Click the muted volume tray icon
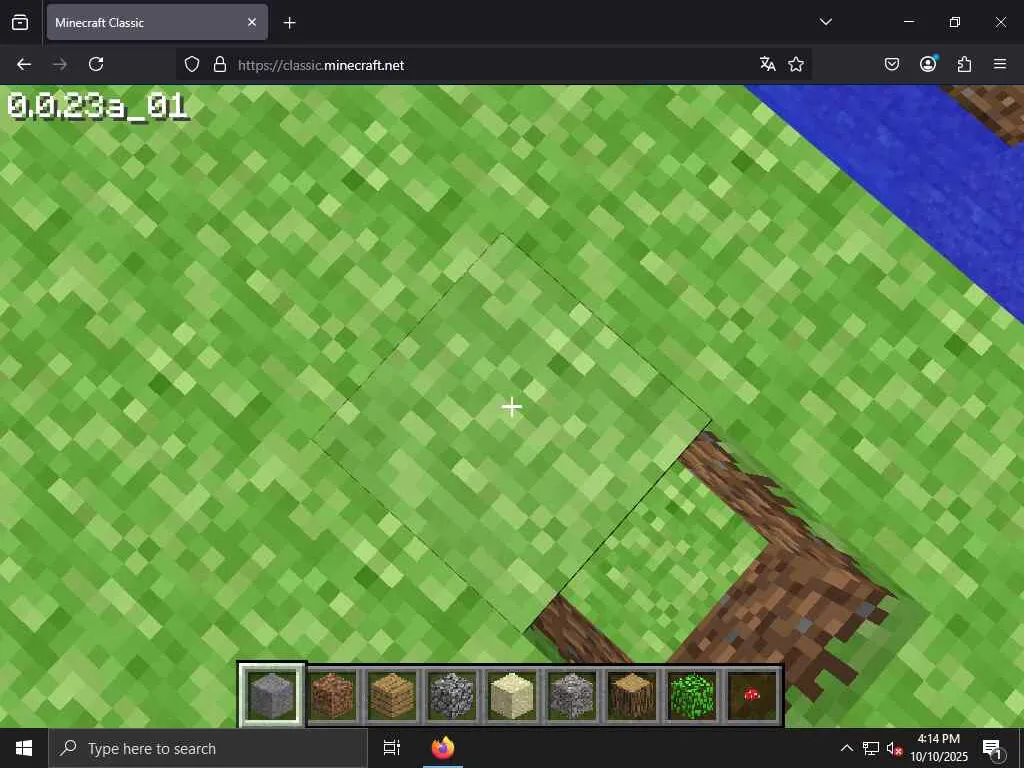This screenshot has height=768, width=1024. (x=894, y=748)
